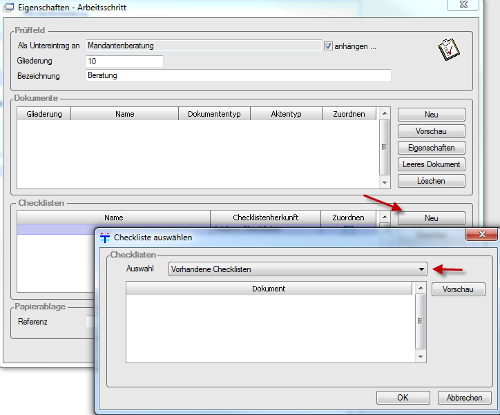Viewport: 500px width, 415px height.
Task: Click the Checklistenherkunft column header
Action: click(x=265, y=217)
